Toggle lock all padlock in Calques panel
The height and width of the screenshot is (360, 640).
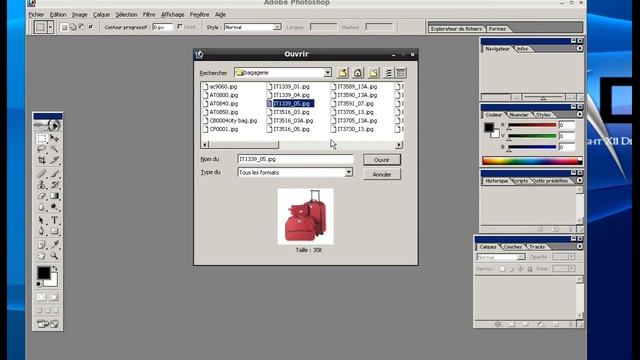[530, 269]
